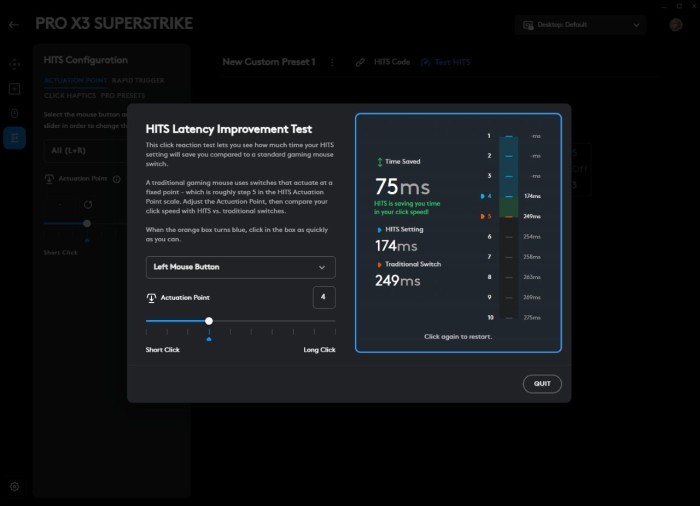Click the Actuation Point value box showing 4
The width and height of the screenshot is (700, 506).
(324, 297)
